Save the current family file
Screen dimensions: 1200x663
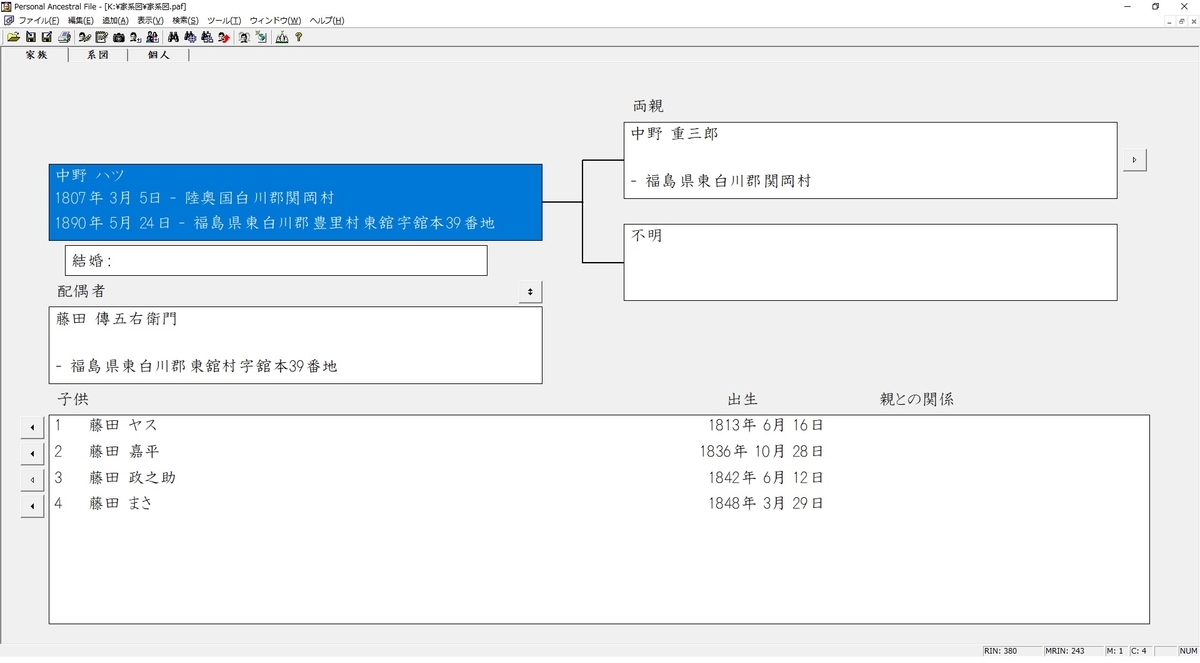[x=31, y=37]
